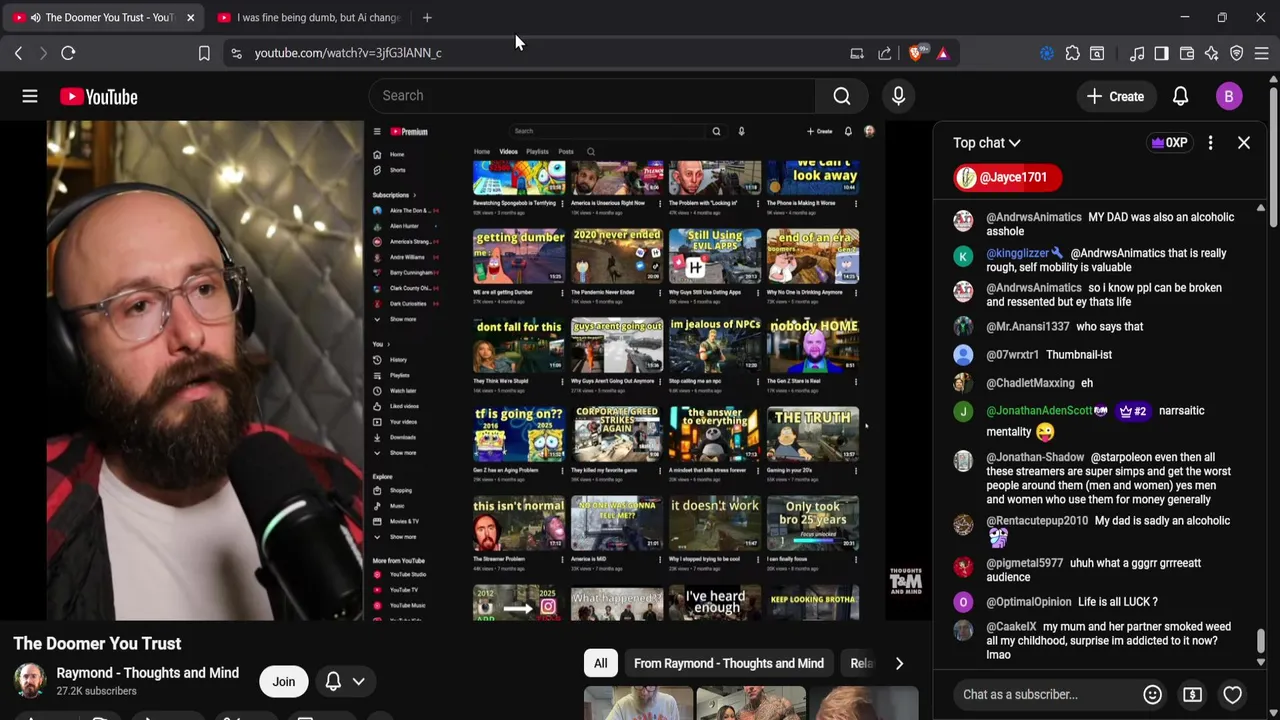Open @JonathanAdenScott author name in chat
The width and height of the screenshot is (1280, 720).
pyautogui.click(x=1039, y=411)
